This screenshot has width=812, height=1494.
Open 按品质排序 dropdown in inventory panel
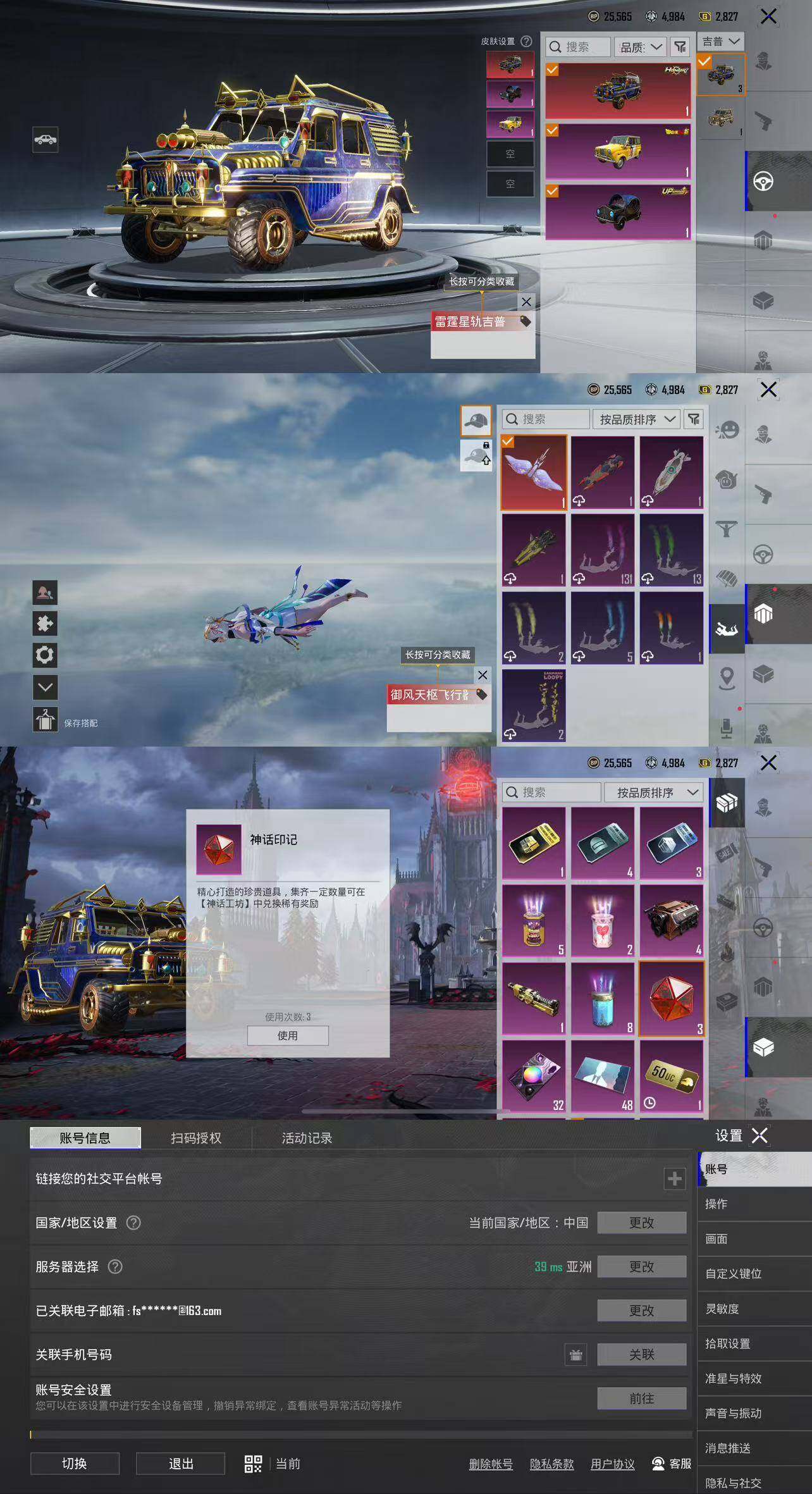coord(654,792)
